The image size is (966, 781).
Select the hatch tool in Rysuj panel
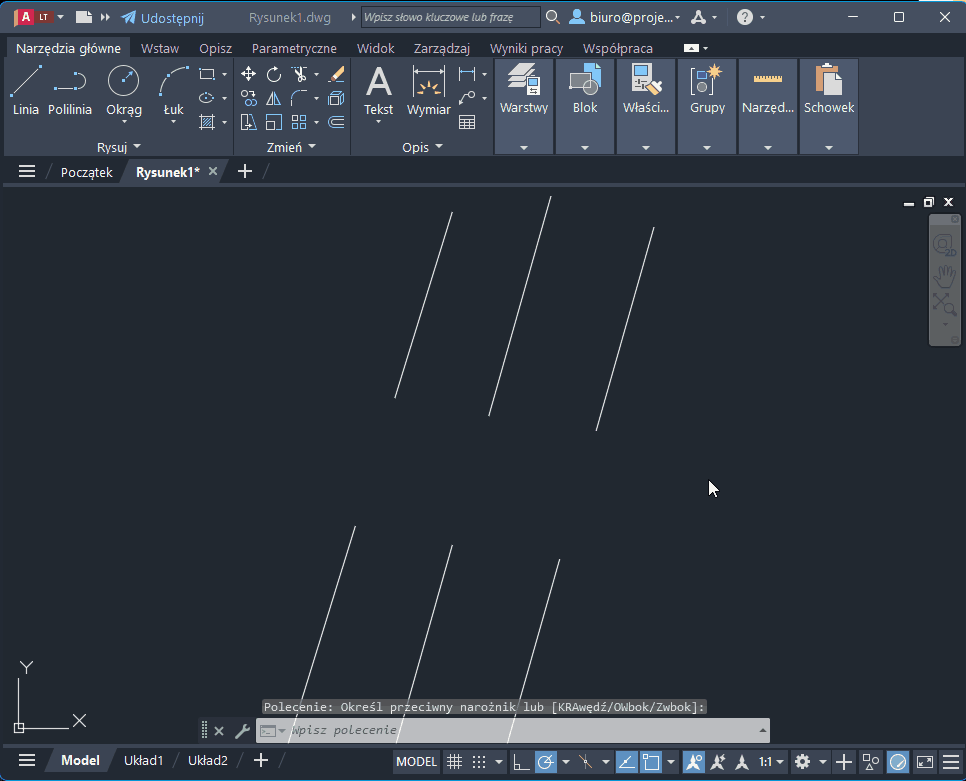click(207, 122)
